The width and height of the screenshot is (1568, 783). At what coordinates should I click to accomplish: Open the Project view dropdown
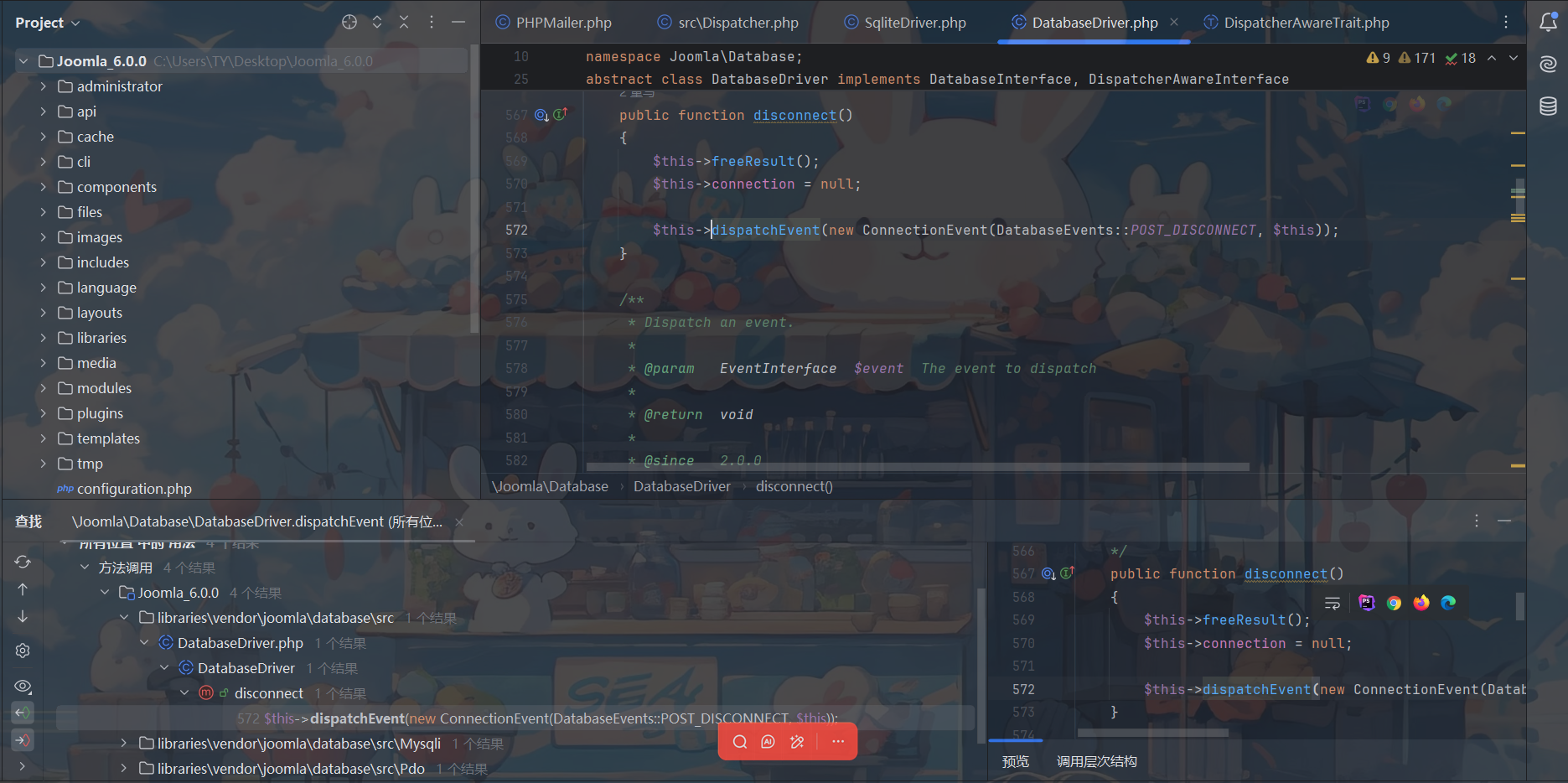(47, 23)
